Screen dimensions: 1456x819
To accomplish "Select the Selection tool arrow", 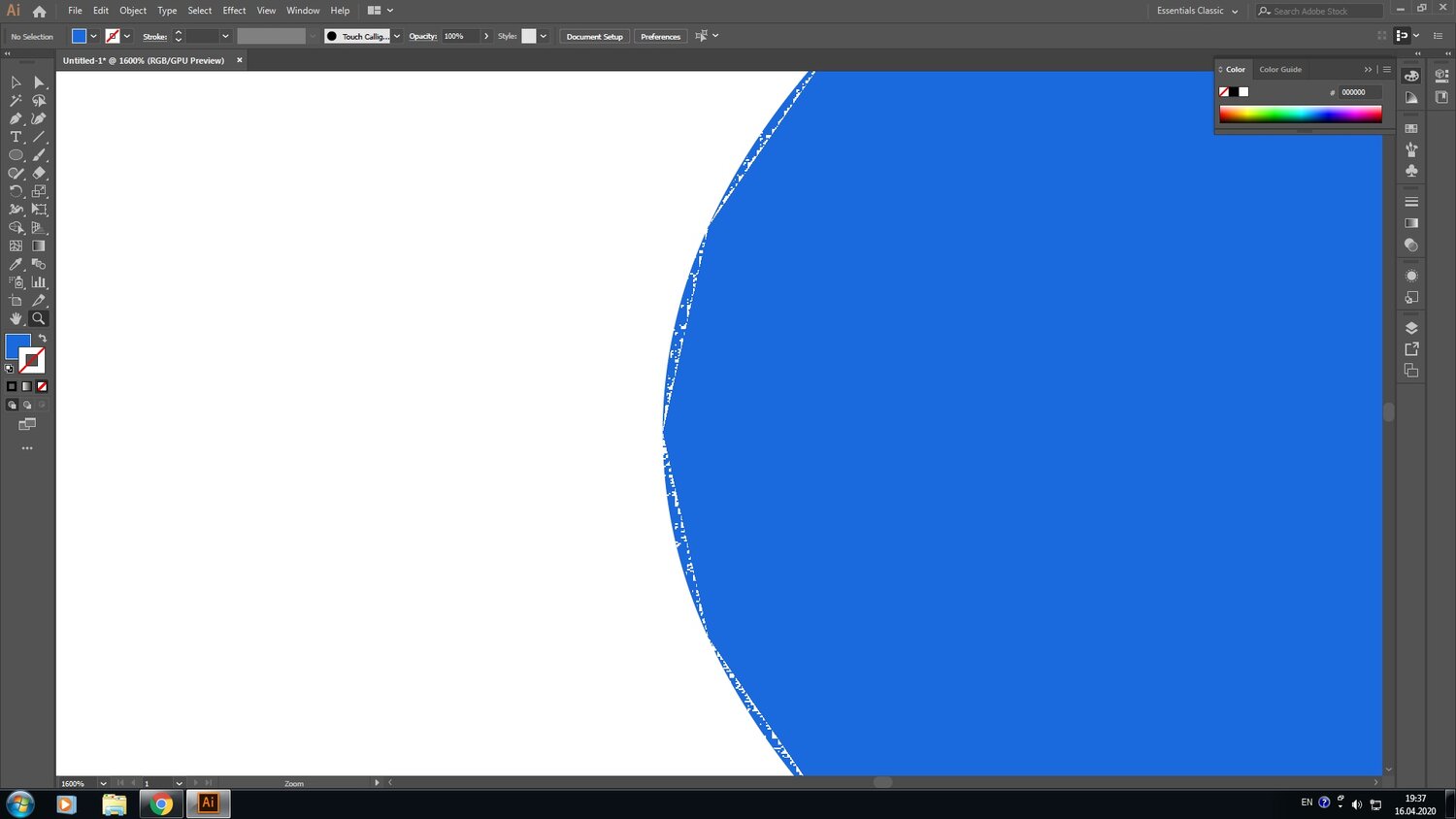I will [16, 82].
